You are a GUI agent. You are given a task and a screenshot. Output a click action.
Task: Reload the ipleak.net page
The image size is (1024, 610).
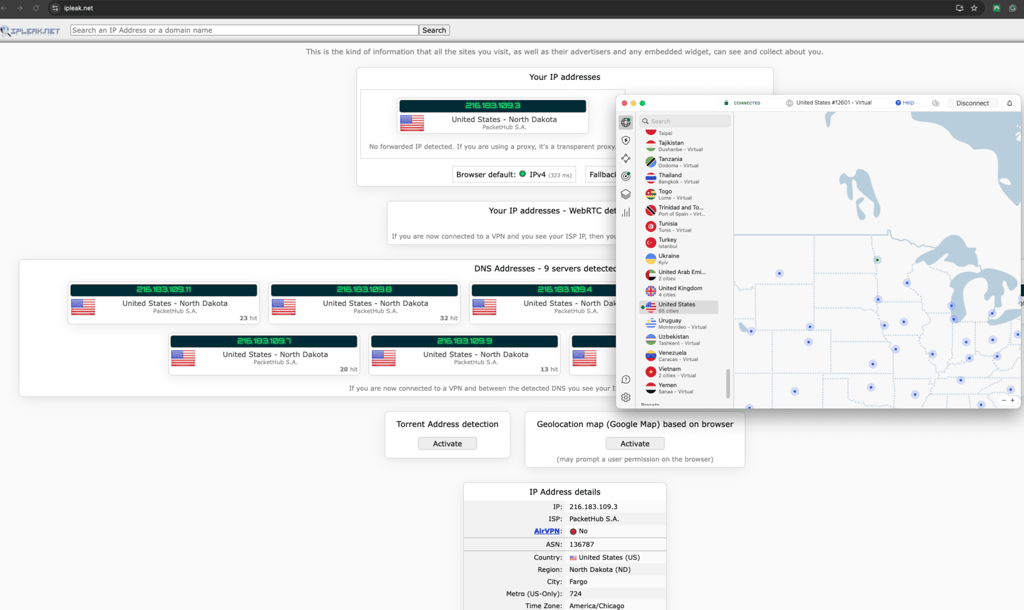36,8
